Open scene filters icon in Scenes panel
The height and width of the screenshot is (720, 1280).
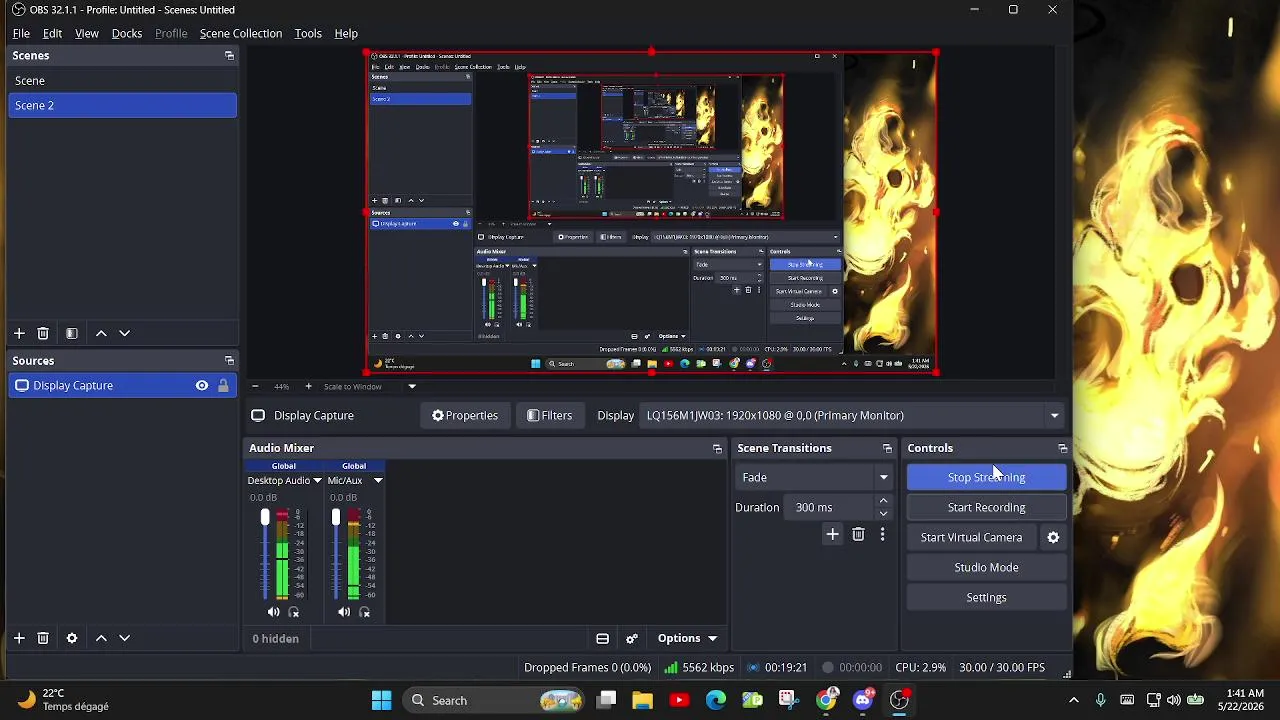72,333
